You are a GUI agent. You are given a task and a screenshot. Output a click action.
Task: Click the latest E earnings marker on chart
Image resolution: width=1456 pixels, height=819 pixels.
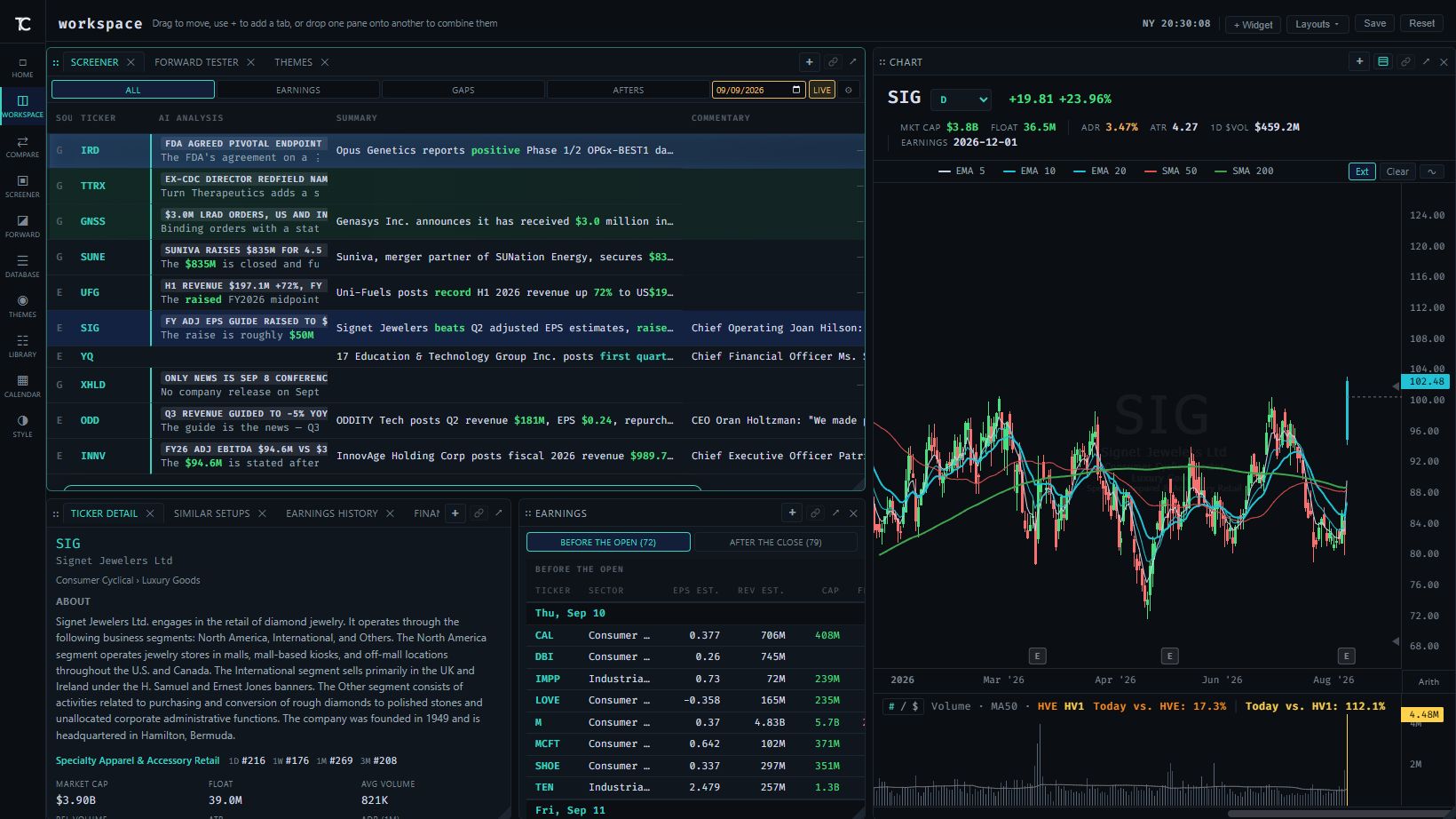coord(1346,656)
